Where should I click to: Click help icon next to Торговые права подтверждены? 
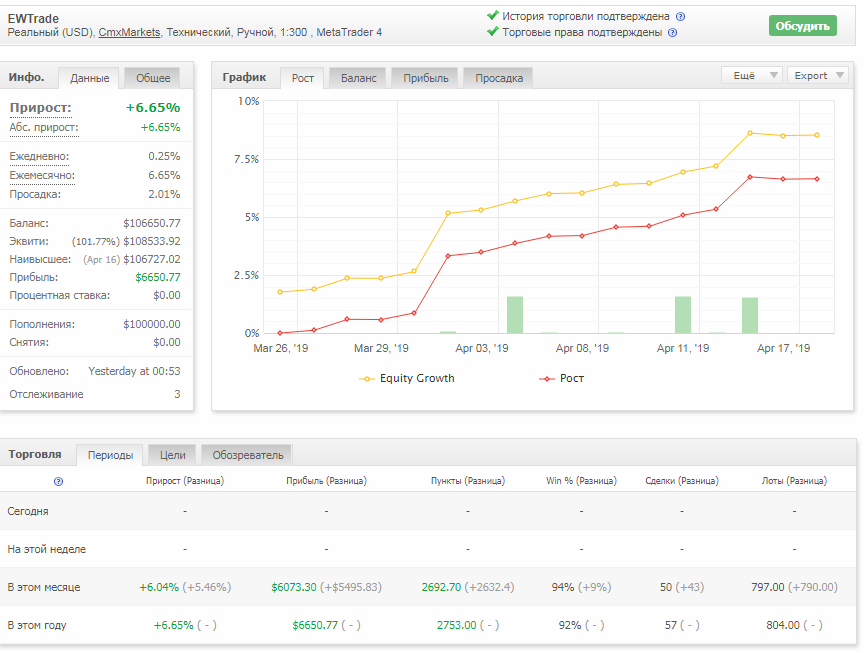tap(672, 33)
